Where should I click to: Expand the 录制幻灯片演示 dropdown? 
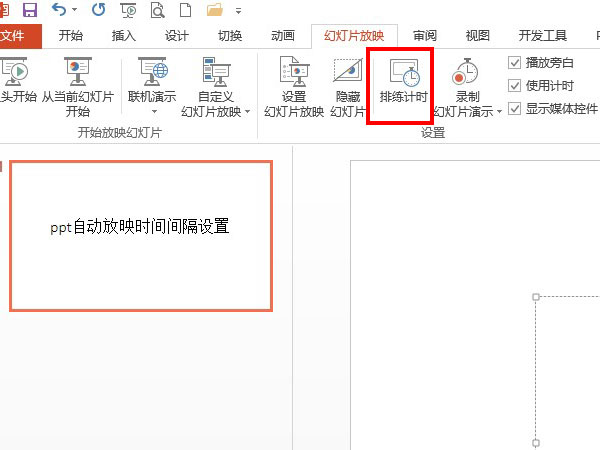click(x=499, y=111)
